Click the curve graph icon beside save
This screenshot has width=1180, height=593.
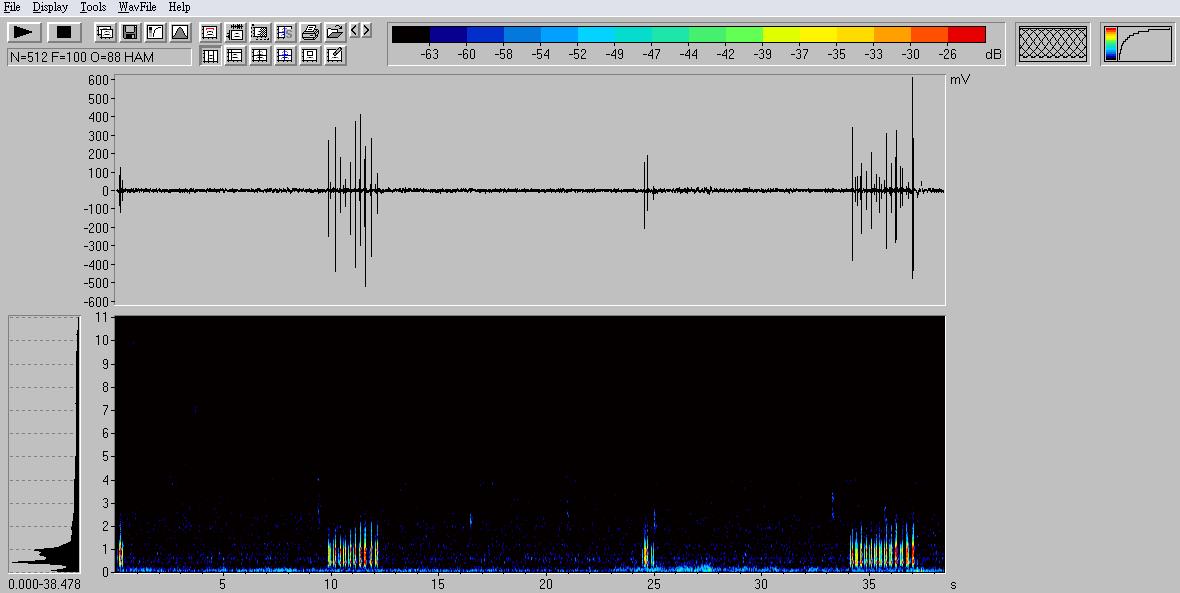coord(154,33)
